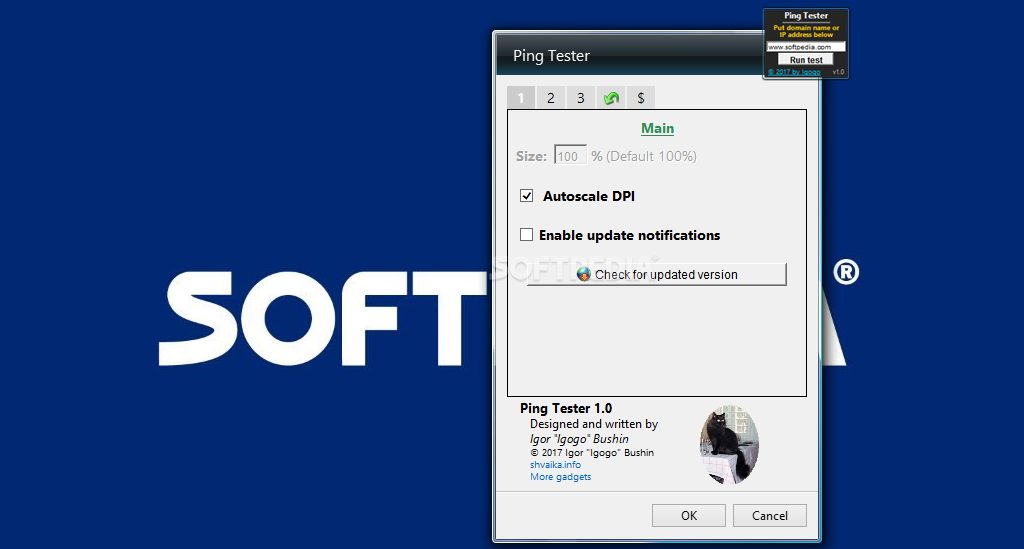Screen dimensions: 1024x549
Task: Click the Size percentage input field
Action: tap(570, 155)
